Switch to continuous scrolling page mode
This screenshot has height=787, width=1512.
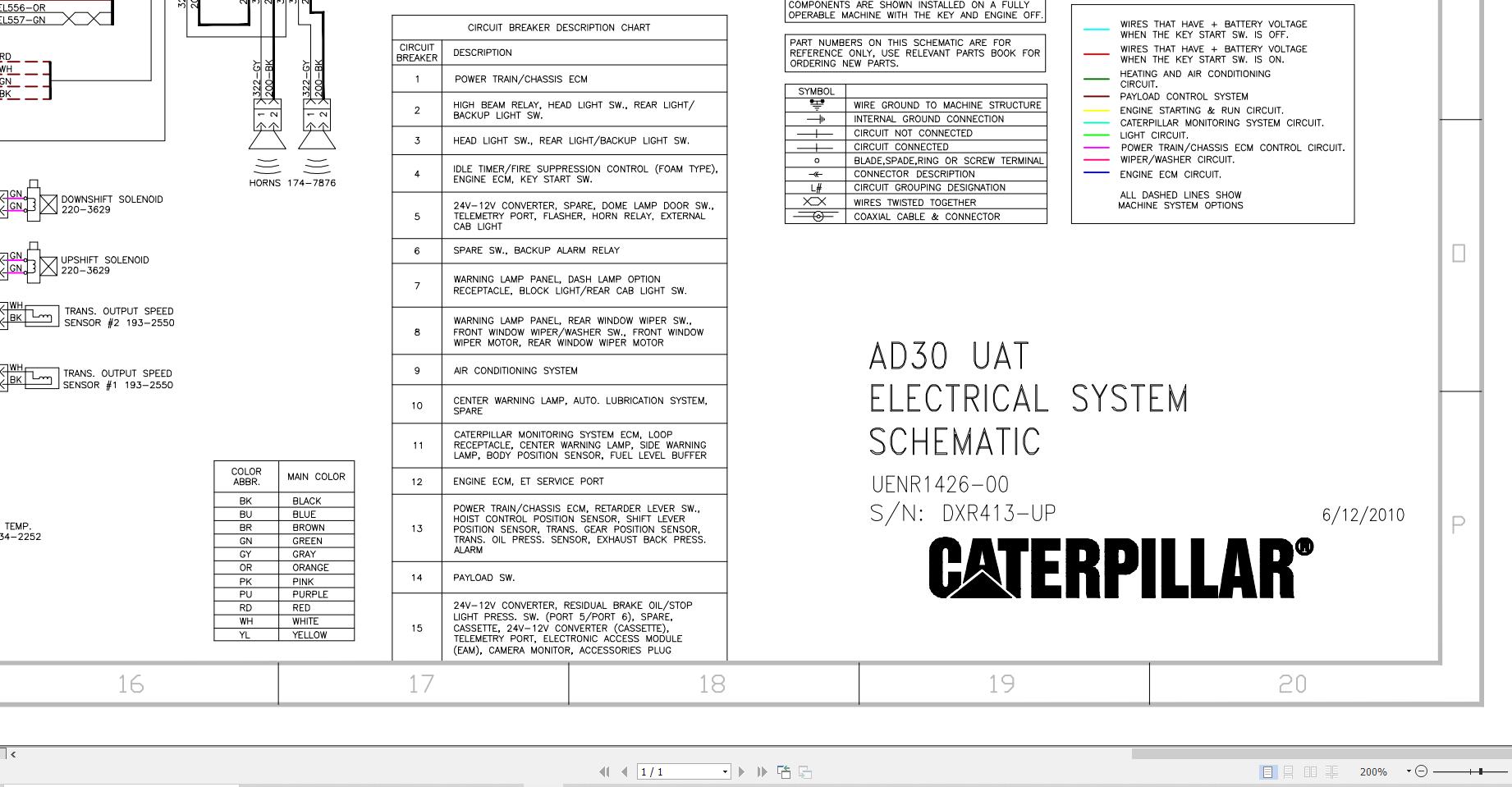[1288, 771]
